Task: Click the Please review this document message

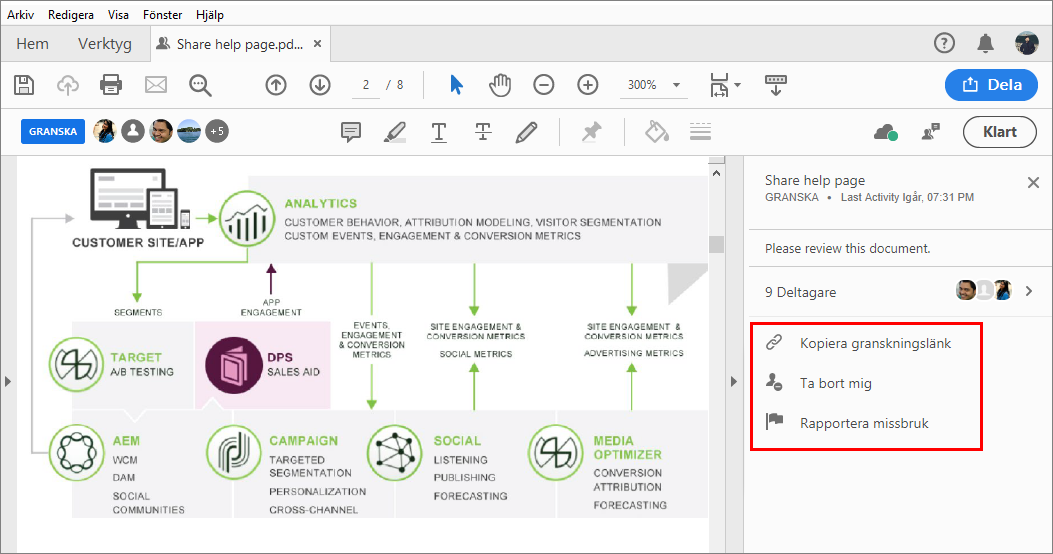Action: tap(848, 248)
